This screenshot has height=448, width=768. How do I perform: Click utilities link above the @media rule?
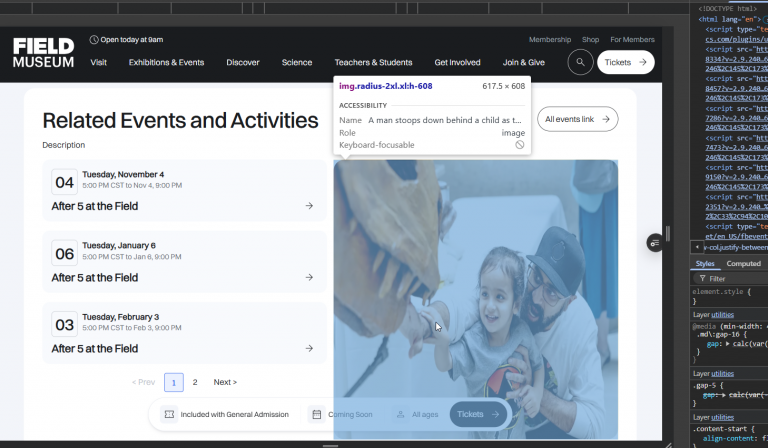(722, 314)
